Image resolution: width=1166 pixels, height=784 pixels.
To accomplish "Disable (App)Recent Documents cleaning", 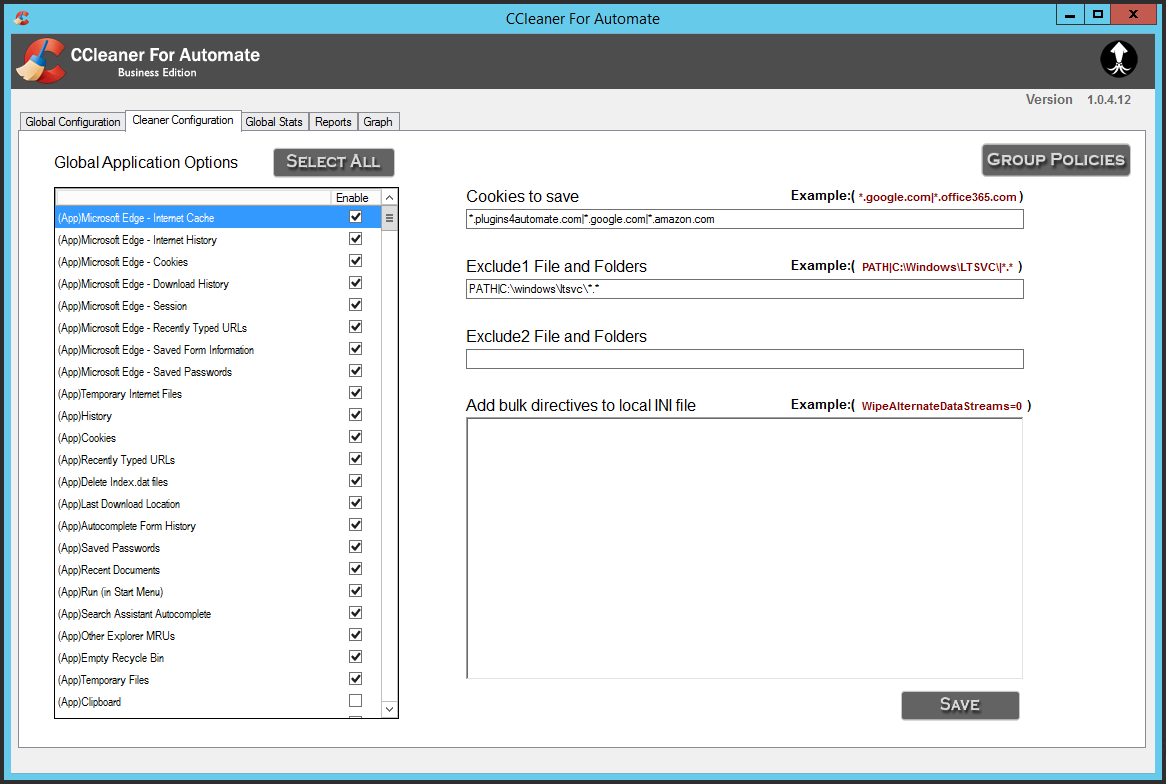I will [x=355, y=568].
